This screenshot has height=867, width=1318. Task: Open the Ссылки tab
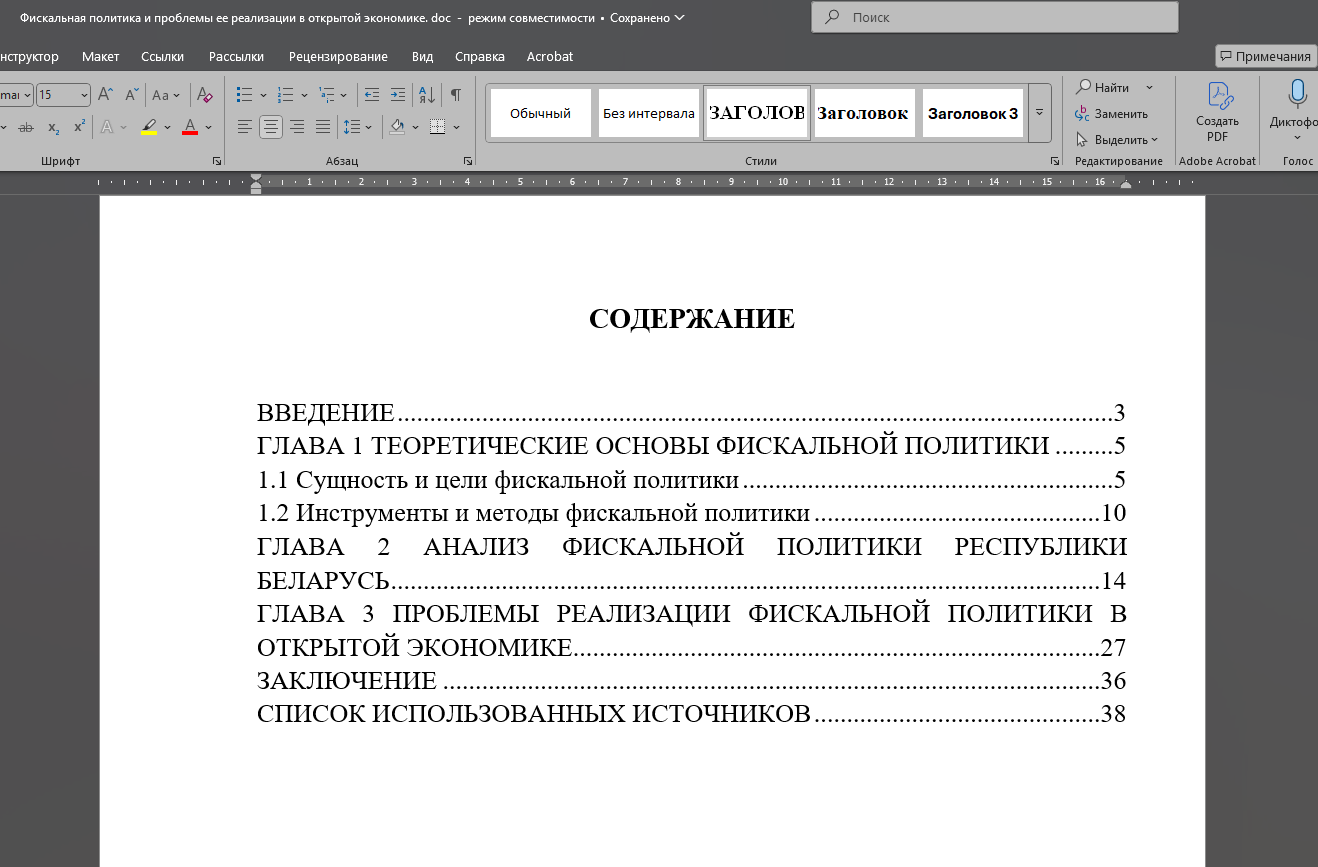pyautogui.click(x=163, y=56)
